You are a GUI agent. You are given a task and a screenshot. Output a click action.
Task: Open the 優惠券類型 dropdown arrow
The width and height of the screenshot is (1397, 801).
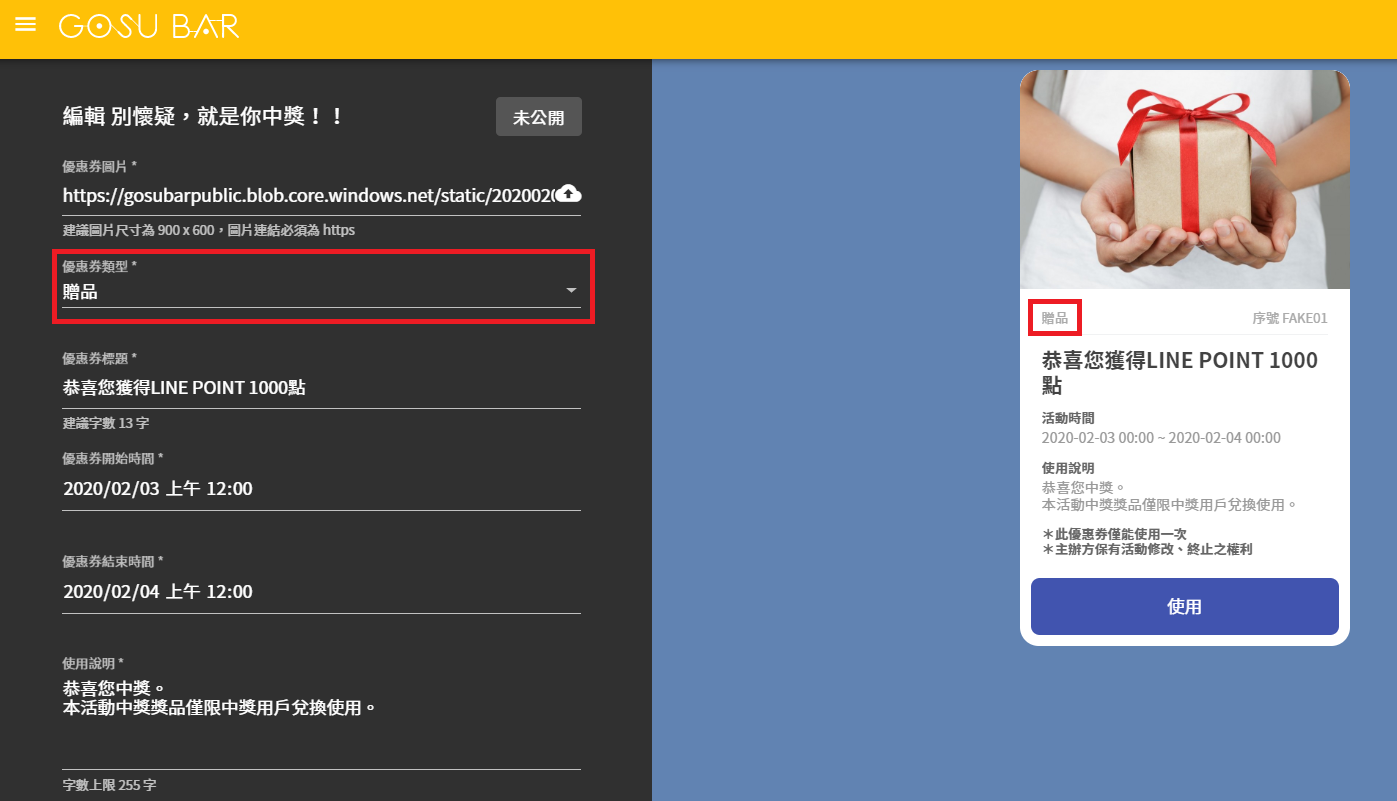pyautogui.click(x=571, y=291)
